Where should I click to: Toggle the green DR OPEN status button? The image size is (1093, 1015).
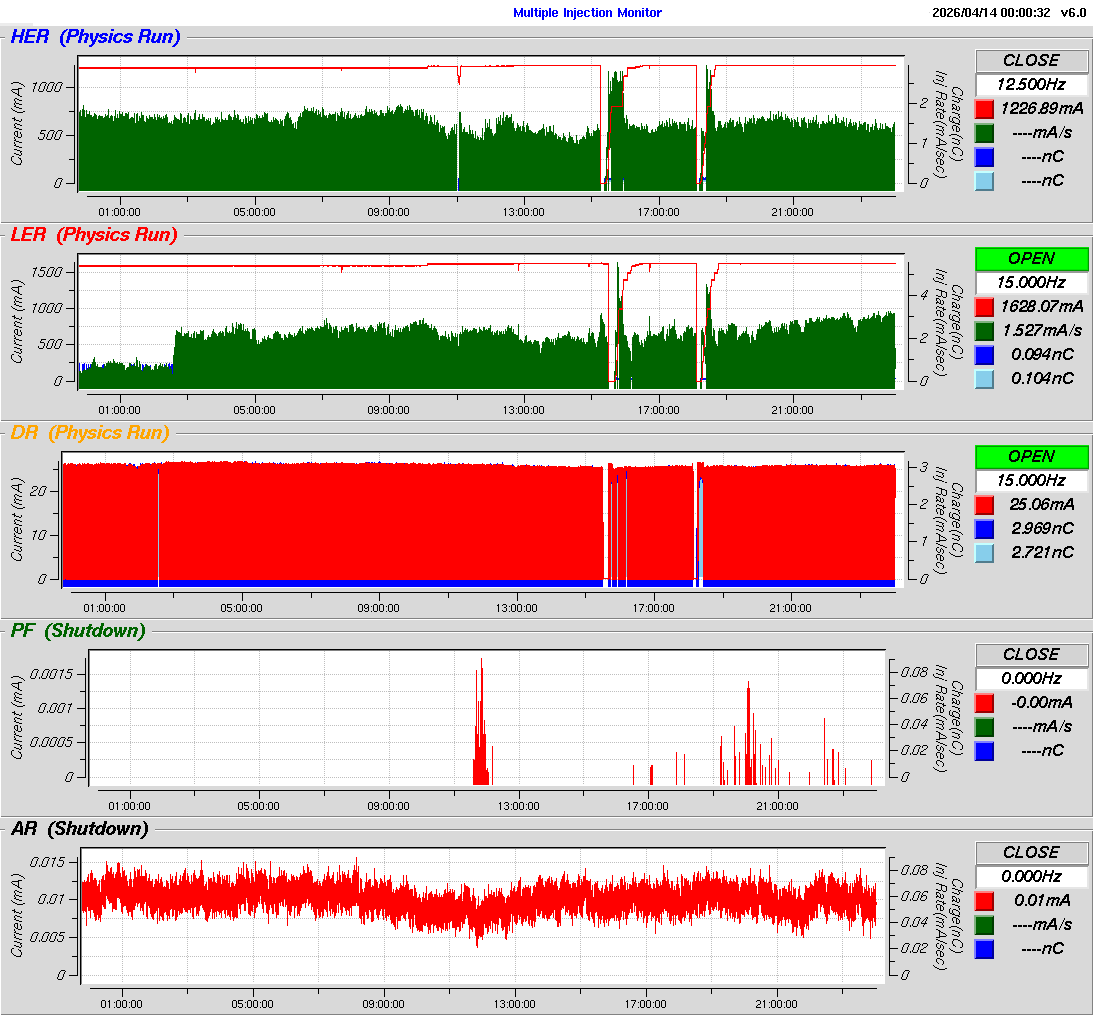[x=1031, y=456]
